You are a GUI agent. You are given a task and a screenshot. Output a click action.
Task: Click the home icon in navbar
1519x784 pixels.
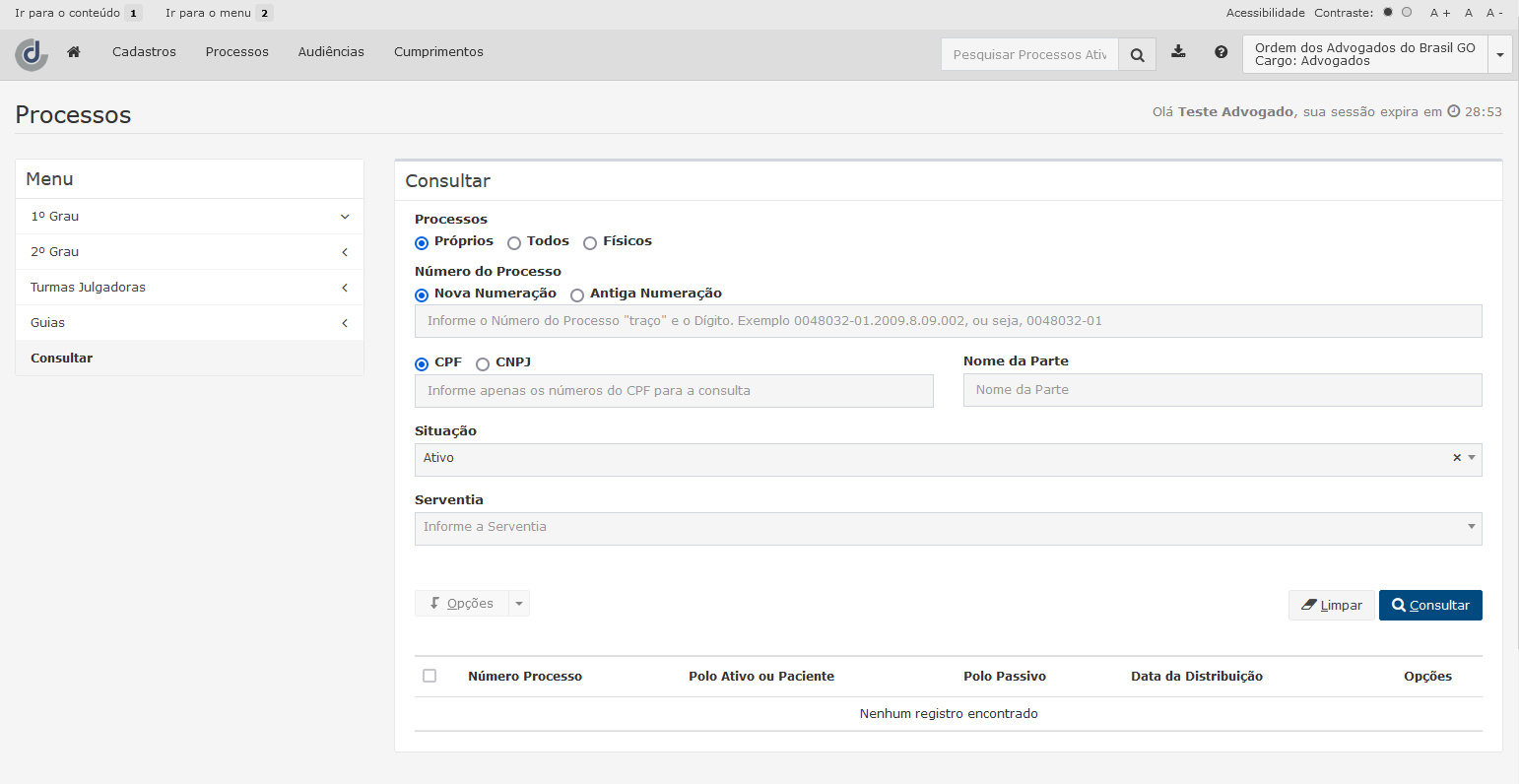click(x=74, y=52)
